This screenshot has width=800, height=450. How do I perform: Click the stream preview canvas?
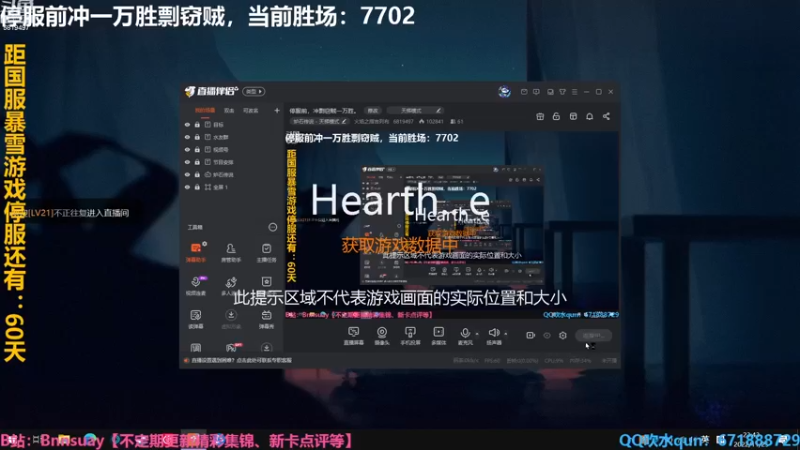point(452,224)
